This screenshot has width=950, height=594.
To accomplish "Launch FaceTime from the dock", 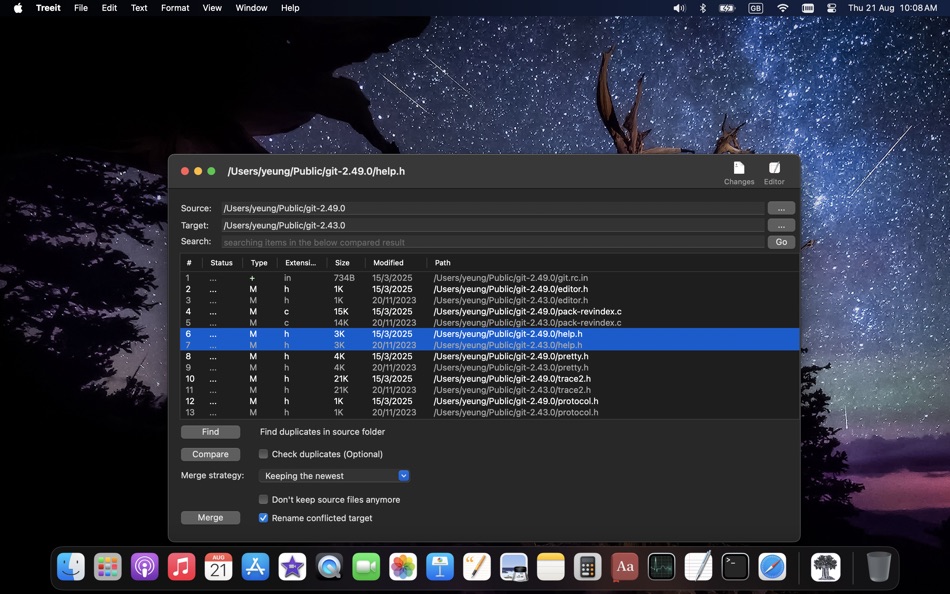I will [366, 567].
